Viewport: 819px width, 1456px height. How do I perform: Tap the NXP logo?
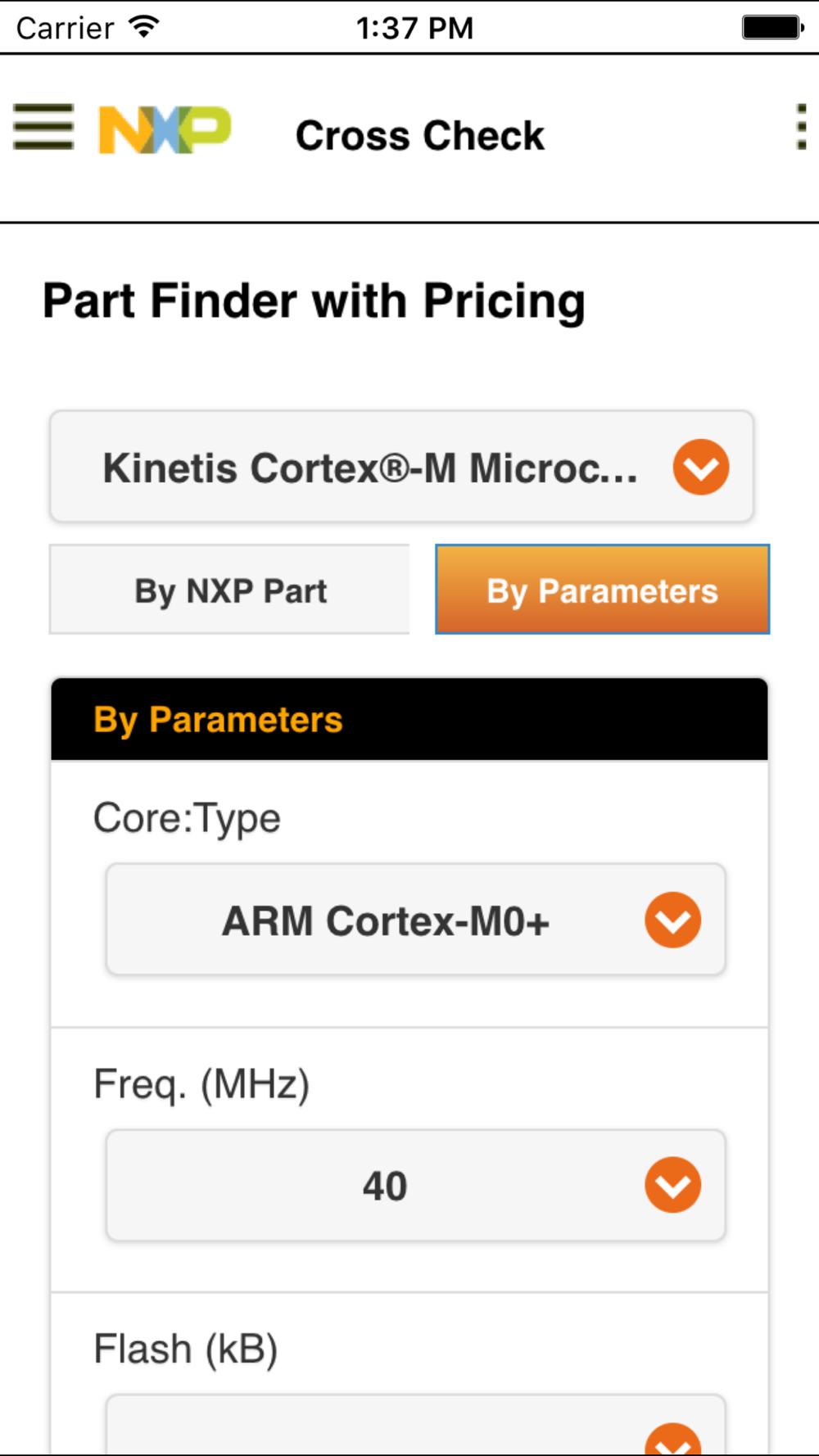(x=165, y=129)
